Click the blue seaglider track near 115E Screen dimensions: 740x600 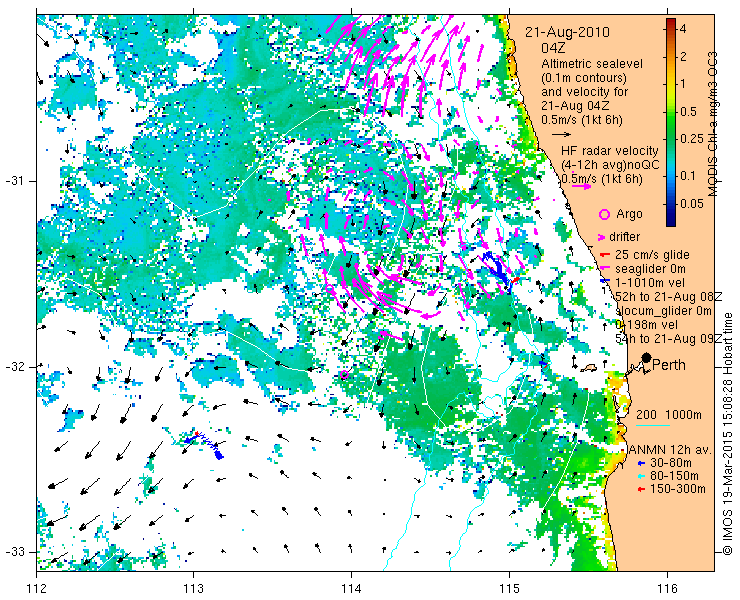(x=498, y=271)
